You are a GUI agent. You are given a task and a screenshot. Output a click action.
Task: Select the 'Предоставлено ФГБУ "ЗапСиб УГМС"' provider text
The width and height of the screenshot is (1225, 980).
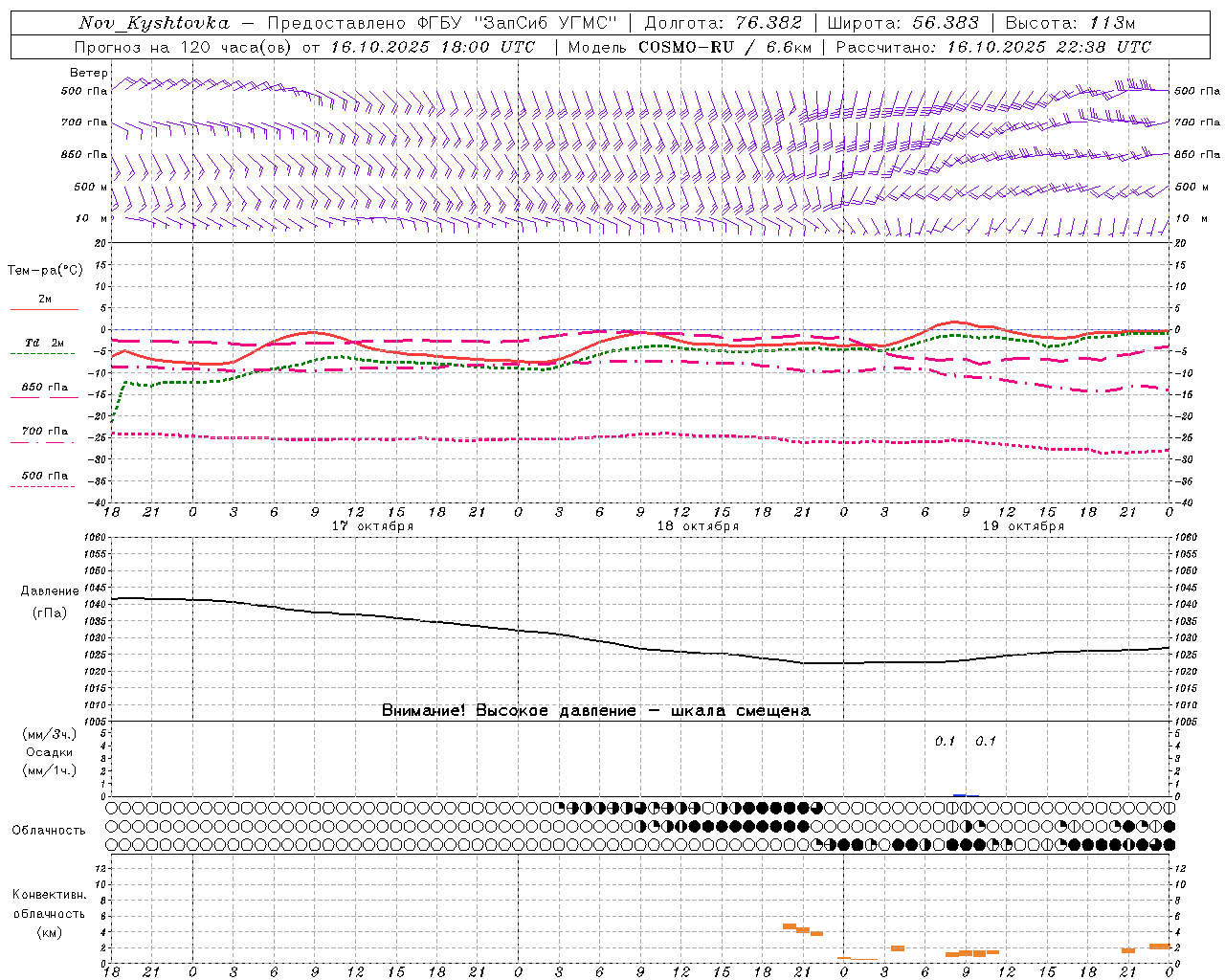[x=442, y=23]
